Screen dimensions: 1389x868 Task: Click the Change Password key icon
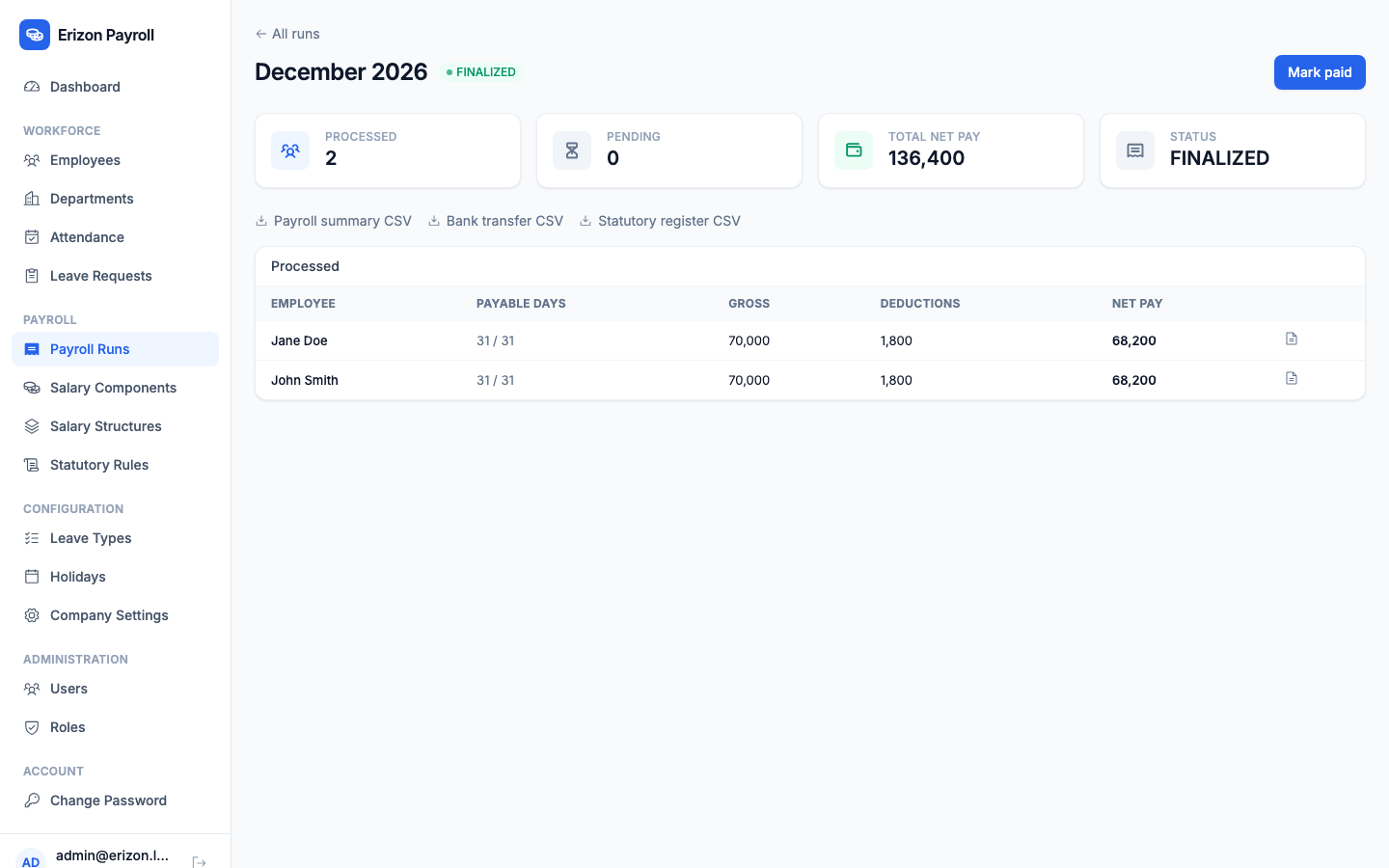click(32, 800)
